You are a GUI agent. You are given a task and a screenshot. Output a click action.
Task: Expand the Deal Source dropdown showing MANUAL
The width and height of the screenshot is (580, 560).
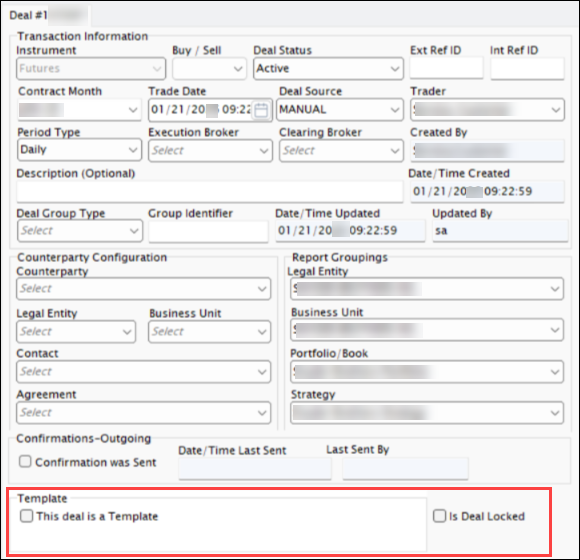tap(340, 109)
